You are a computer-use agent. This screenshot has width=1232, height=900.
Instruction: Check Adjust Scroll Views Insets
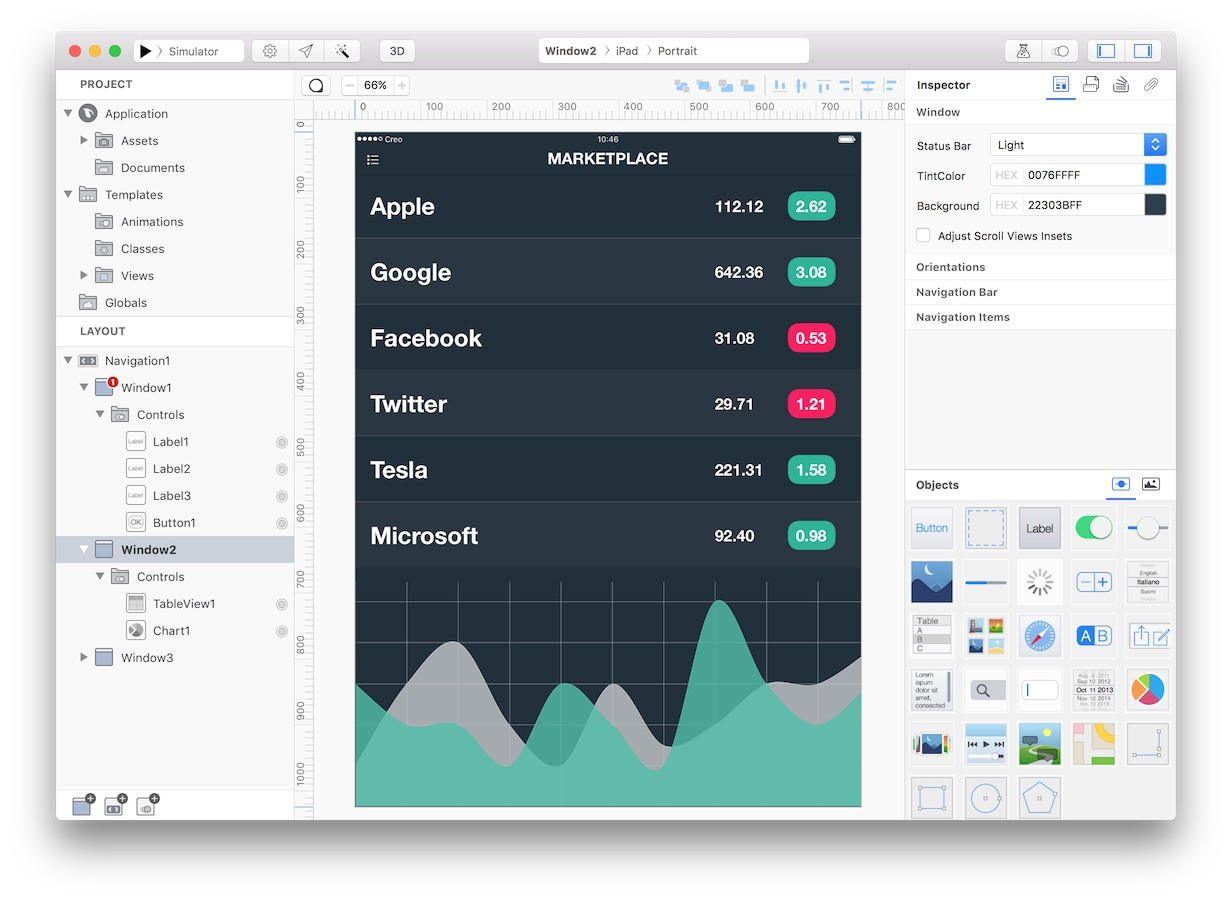tap(923, 236)
